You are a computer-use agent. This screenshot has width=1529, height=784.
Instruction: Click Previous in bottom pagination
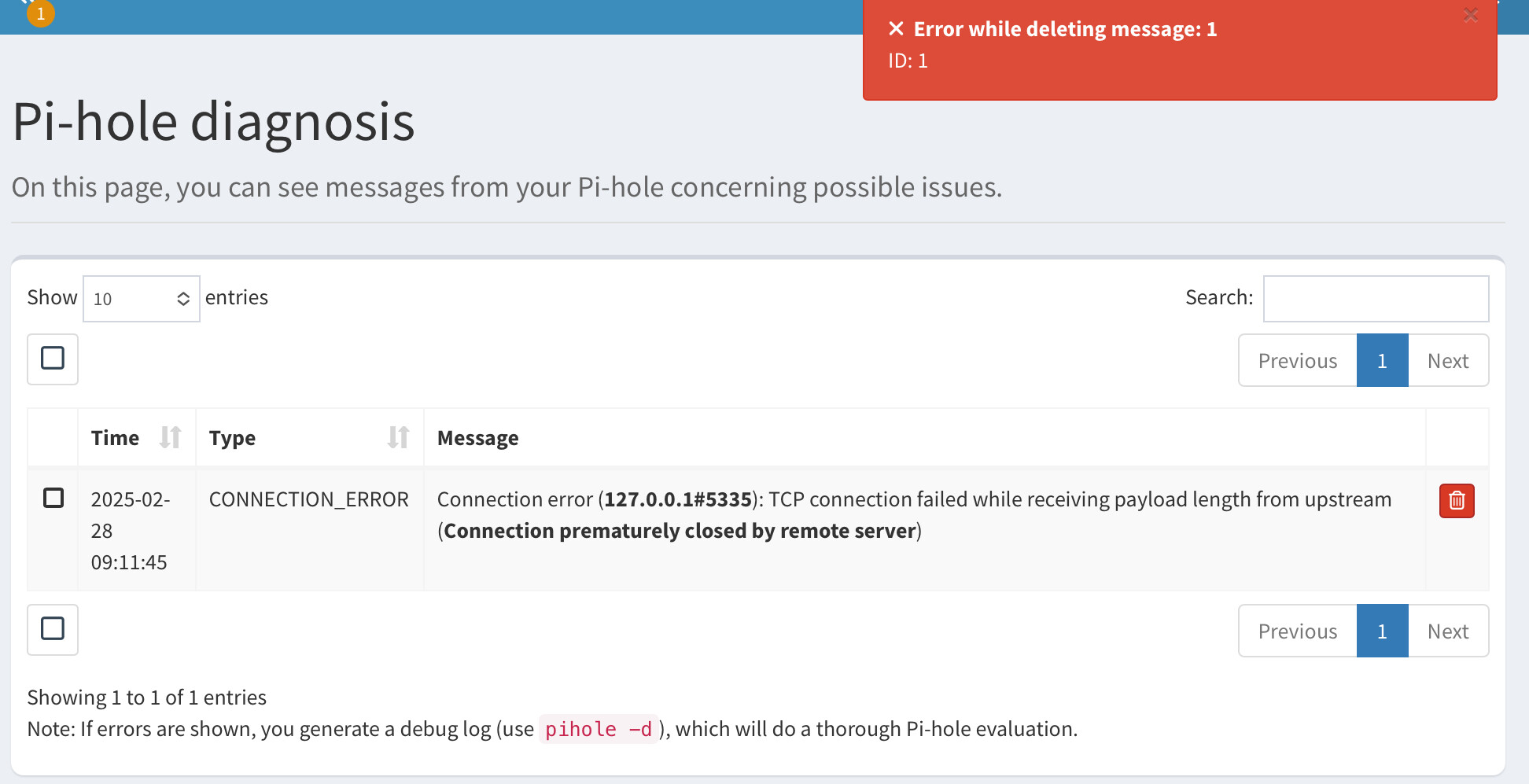point(1297,631)
